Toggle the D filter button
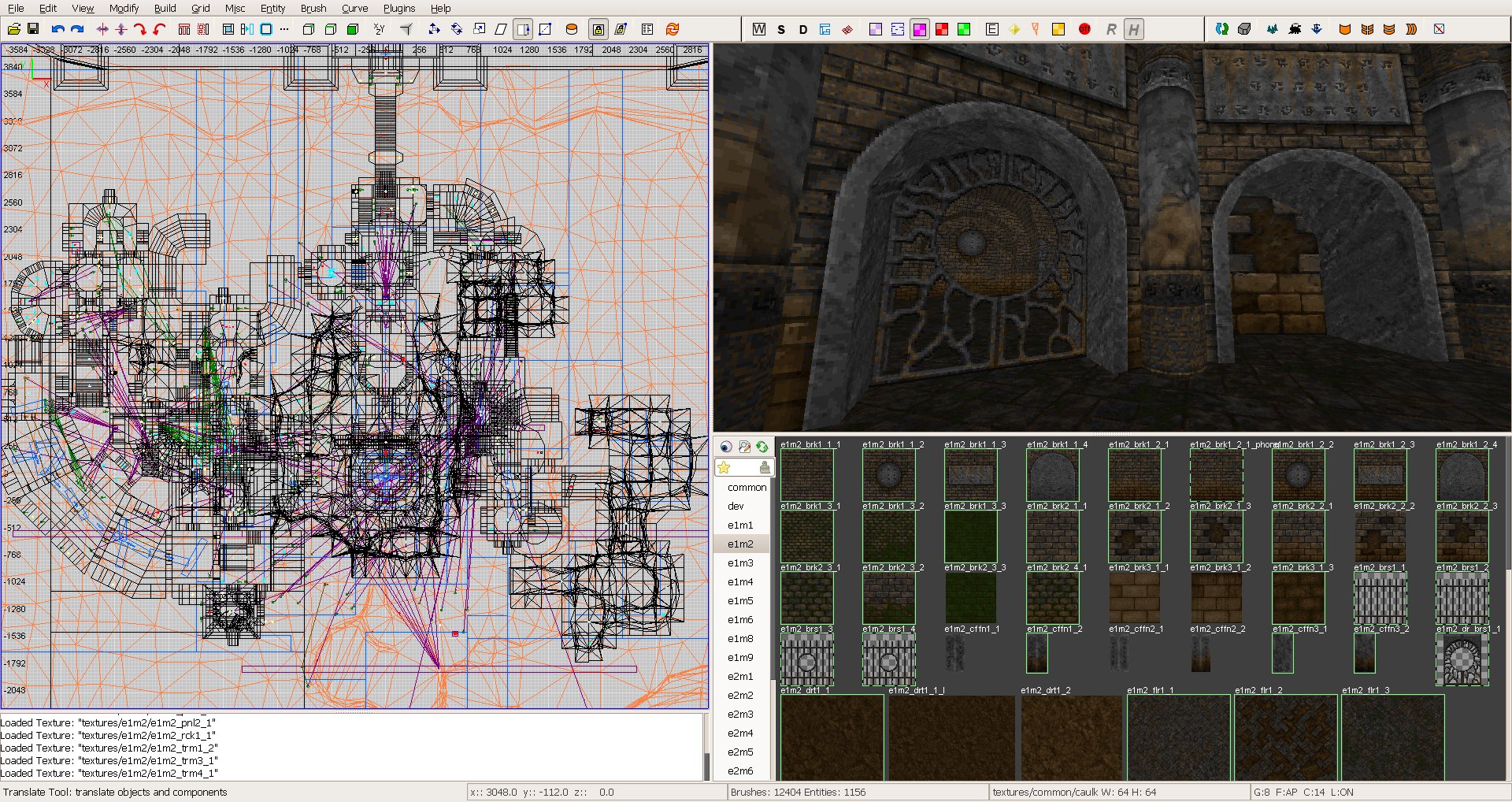The image size is (1512, 802). [803, 29]
